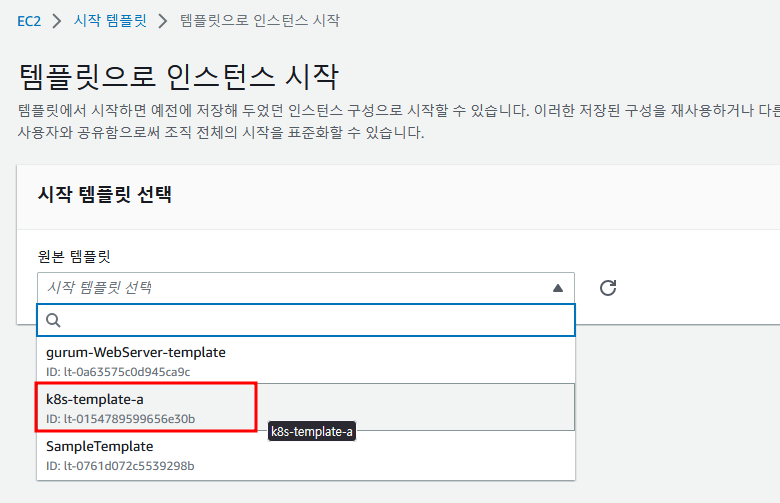The image size is (780, 503).
Task: Pick SampleTemplate launch template
Action: click(306, 454)
